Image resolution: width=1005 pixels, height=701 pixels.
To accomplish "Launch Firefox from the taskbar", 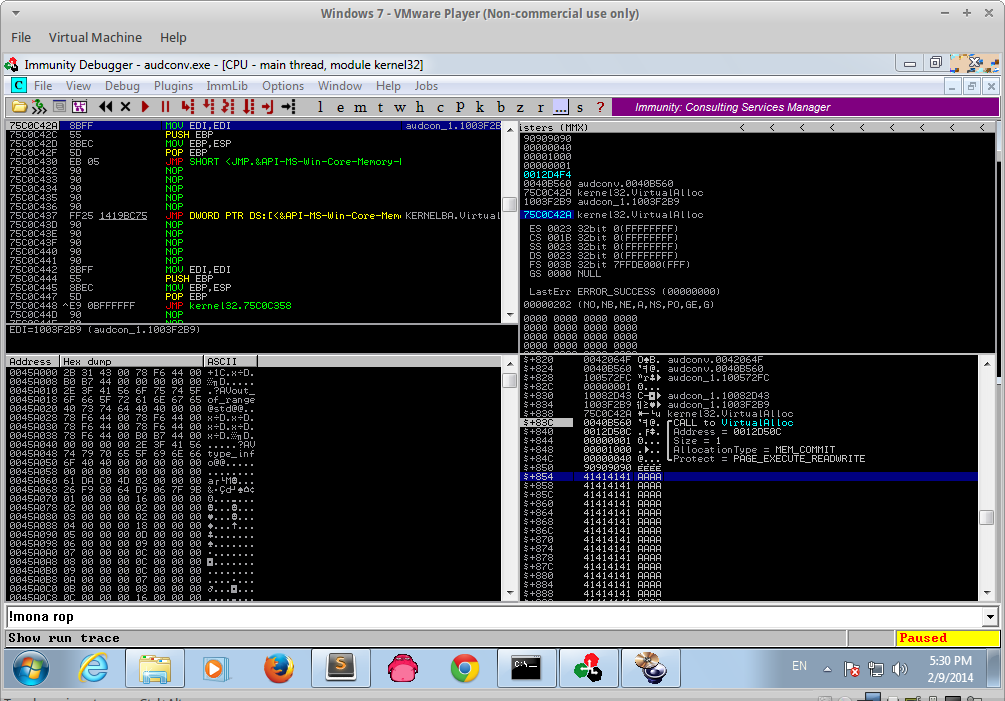I will coord(279,669).
